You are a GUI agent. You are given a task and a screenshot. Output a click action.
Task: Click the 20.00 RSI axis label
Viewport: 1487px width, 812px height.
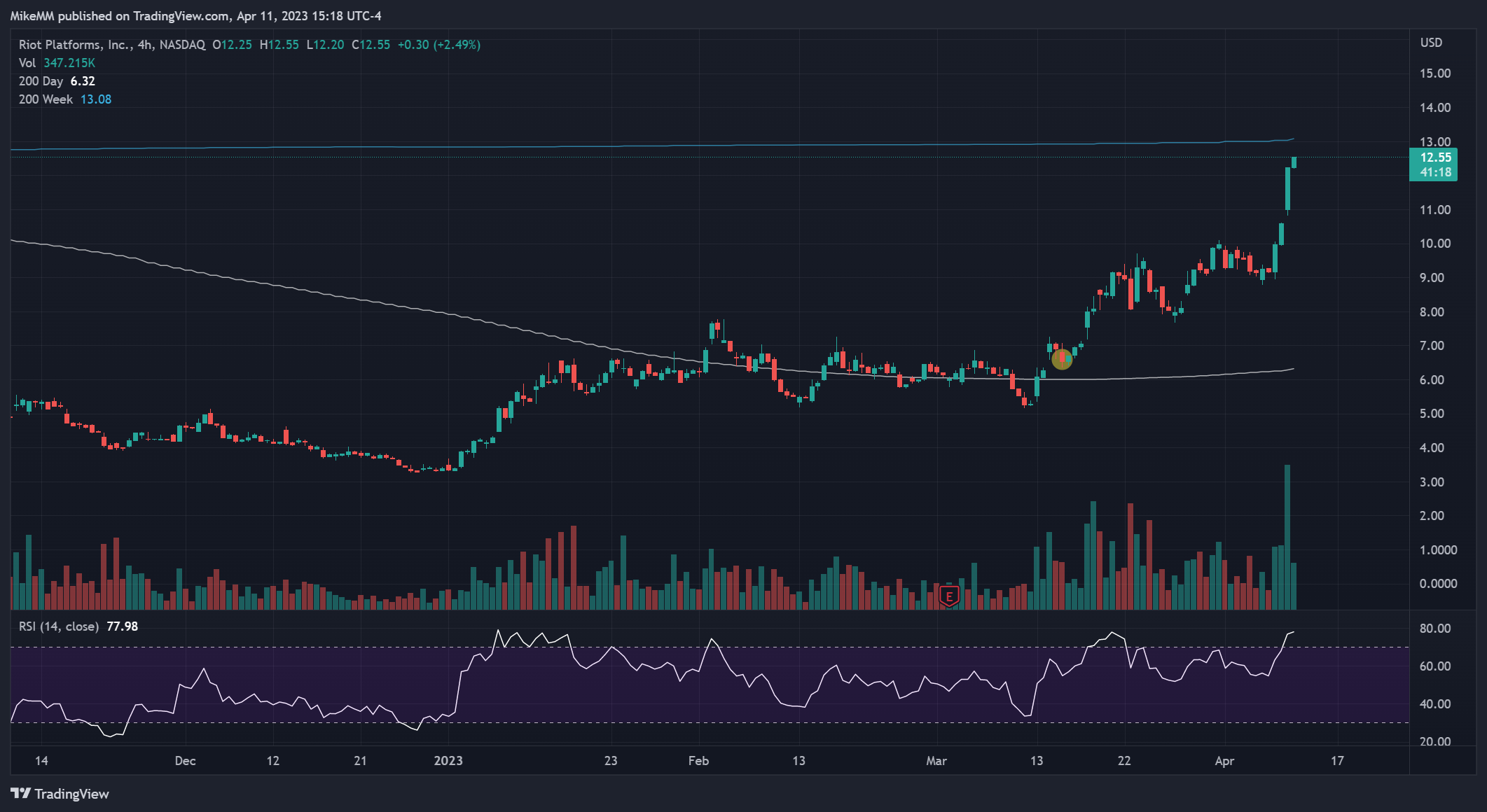(x=1434, y=742)
